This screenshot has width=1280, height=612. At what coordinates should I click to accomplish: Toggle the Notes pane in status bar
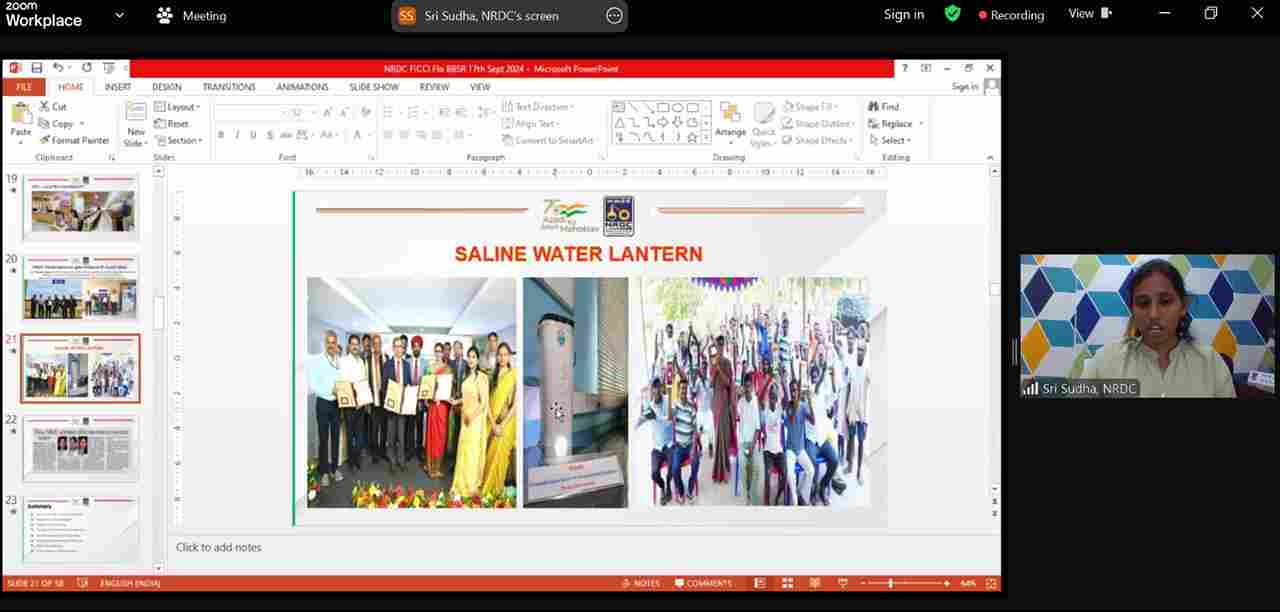coord(641,583)
